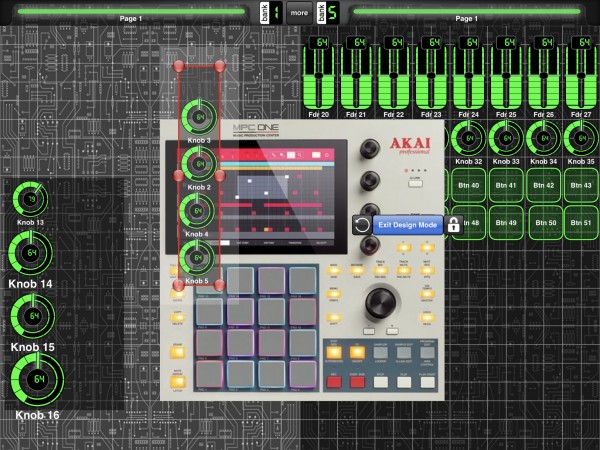Select the Knob 16 dial
The image size is (600, 450).
[x=38, y=379]
